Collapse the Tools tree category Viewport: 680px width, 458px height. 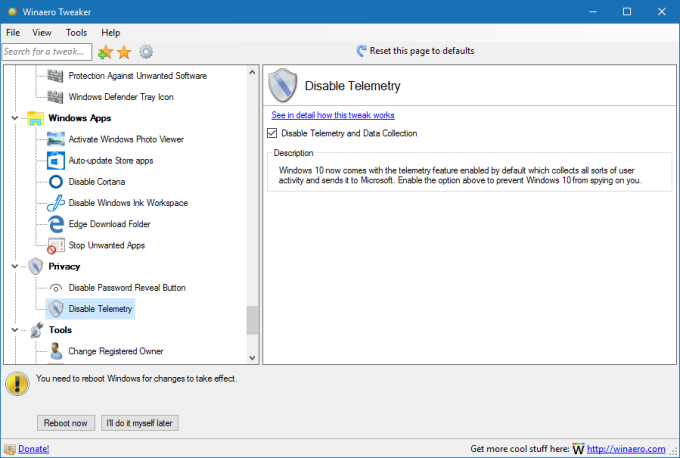pos(14,330)
